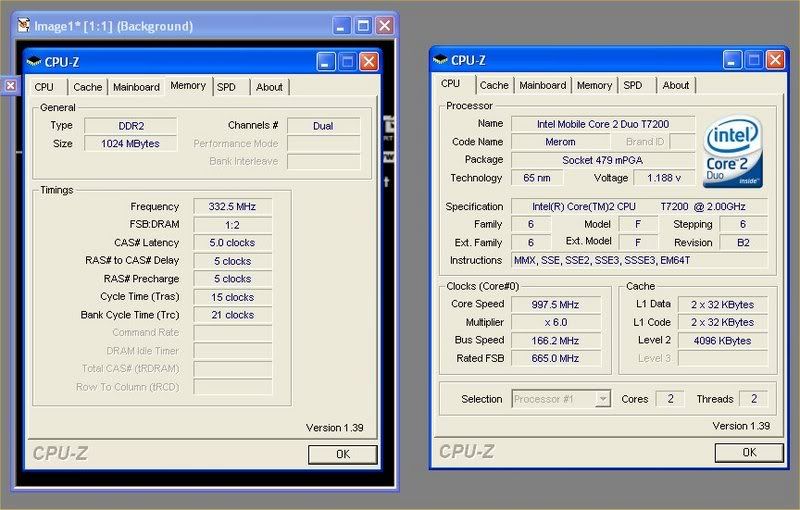
Task: Minimize the Image1 (Background) window
Action: tap(341, 26)
